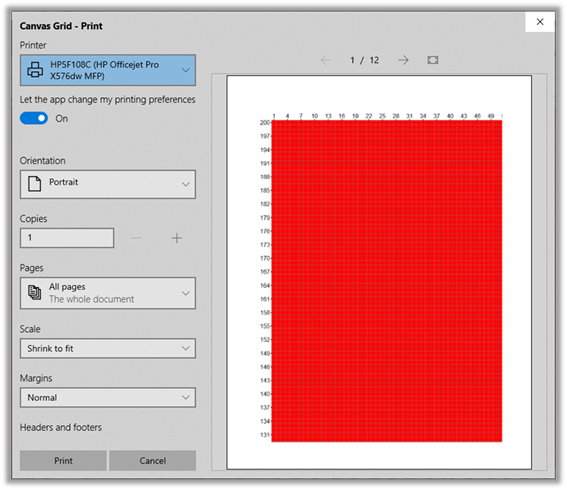Click inside the Copies input field

pos(67,238)
